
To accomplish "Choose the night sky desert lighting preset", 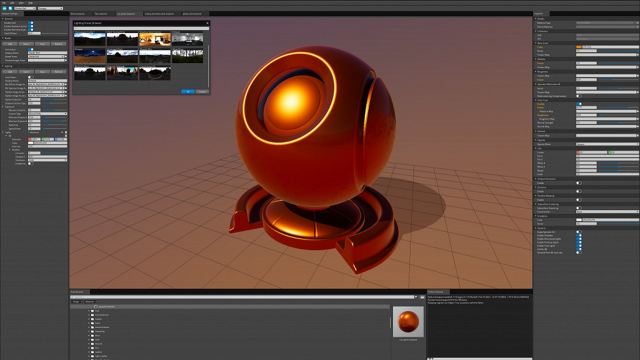I will pos(90,56).
